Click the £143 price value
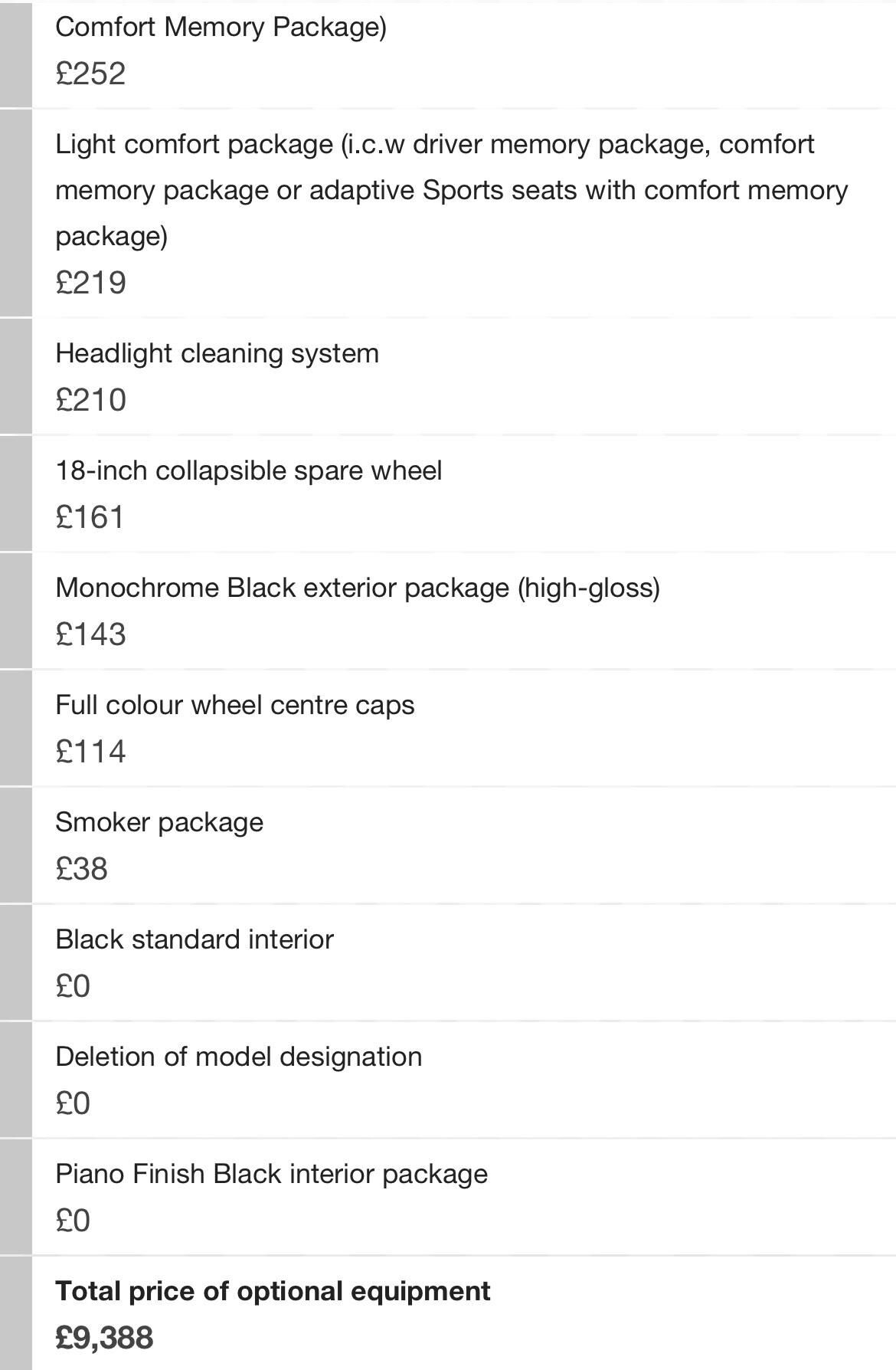This screenshot has width=896, height=1370. click(90, 635)
